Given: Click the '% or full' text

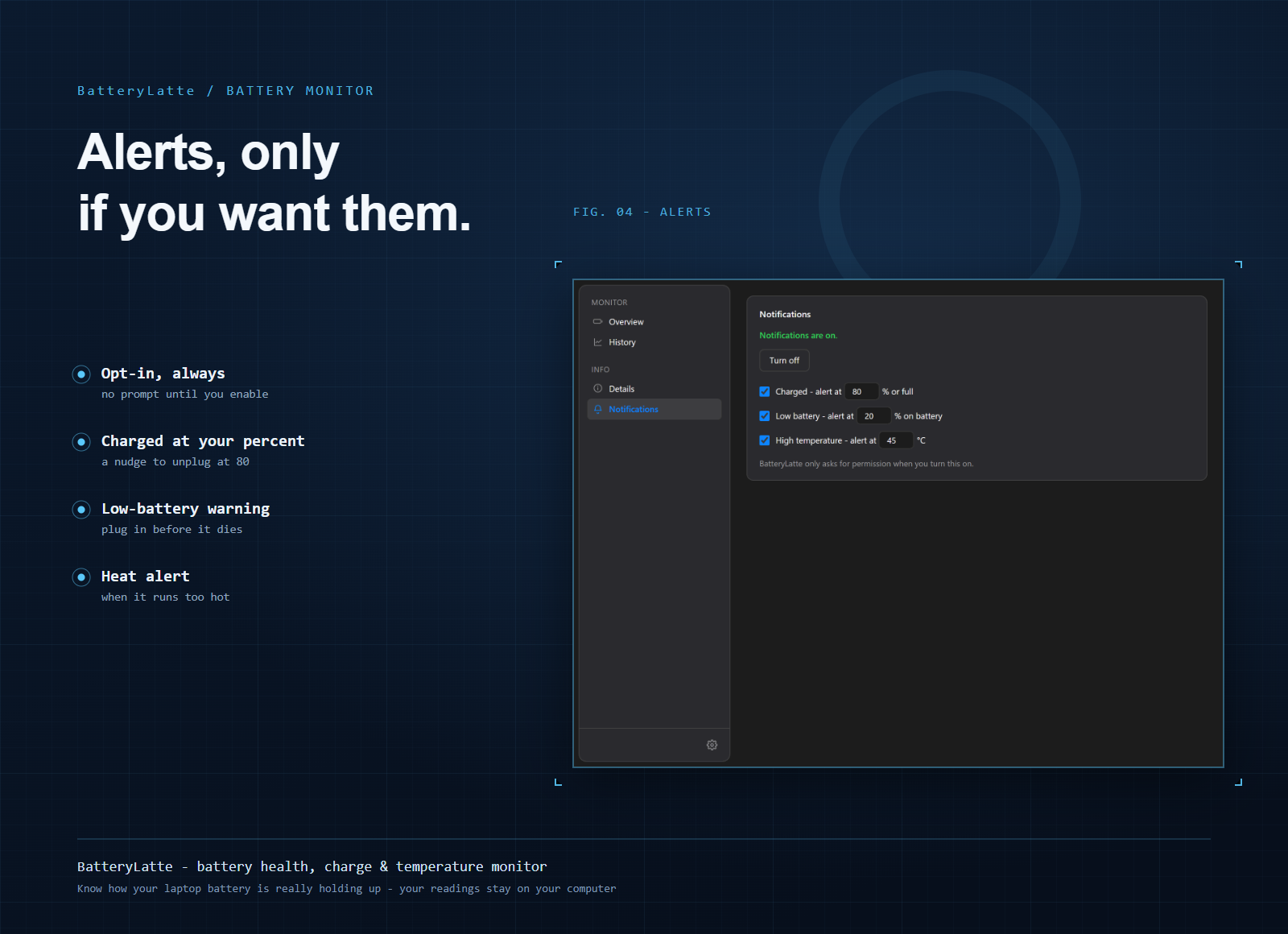Looking at the screenshot, I should point(898,391).
